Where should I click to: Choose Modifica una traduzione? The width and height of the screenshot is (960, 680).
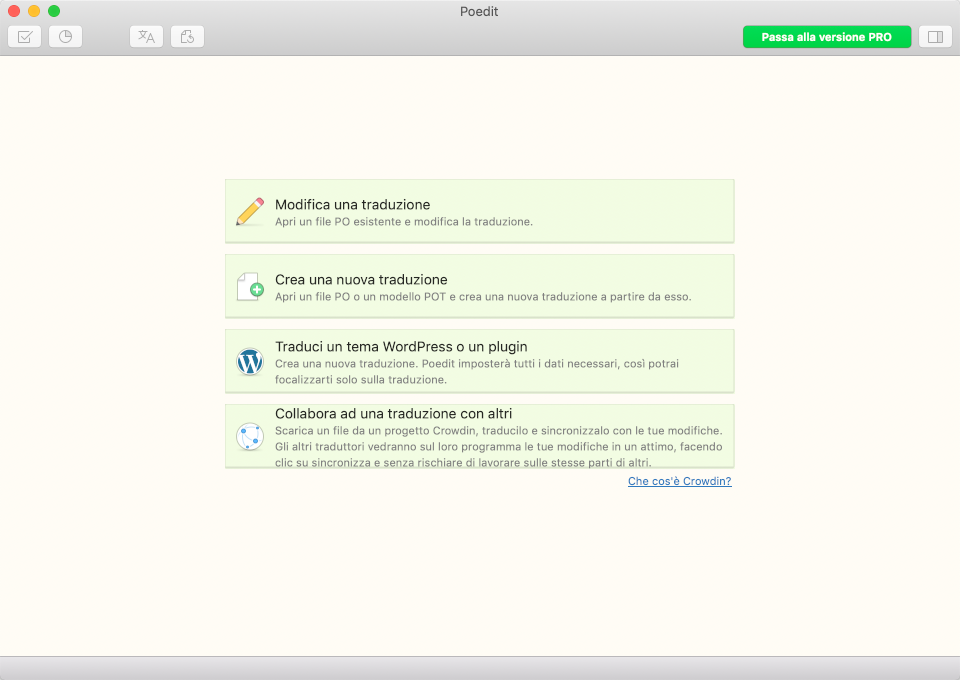pyautogui.click(x=479, y=211)
